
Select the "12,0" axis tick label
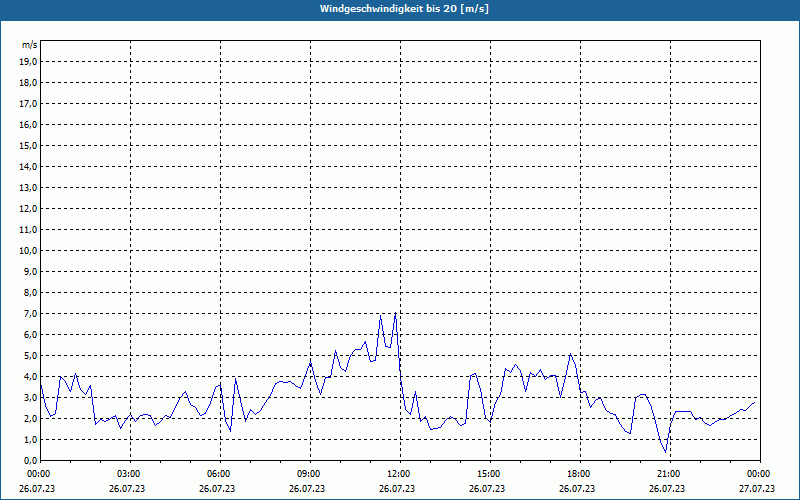[28, 209]
